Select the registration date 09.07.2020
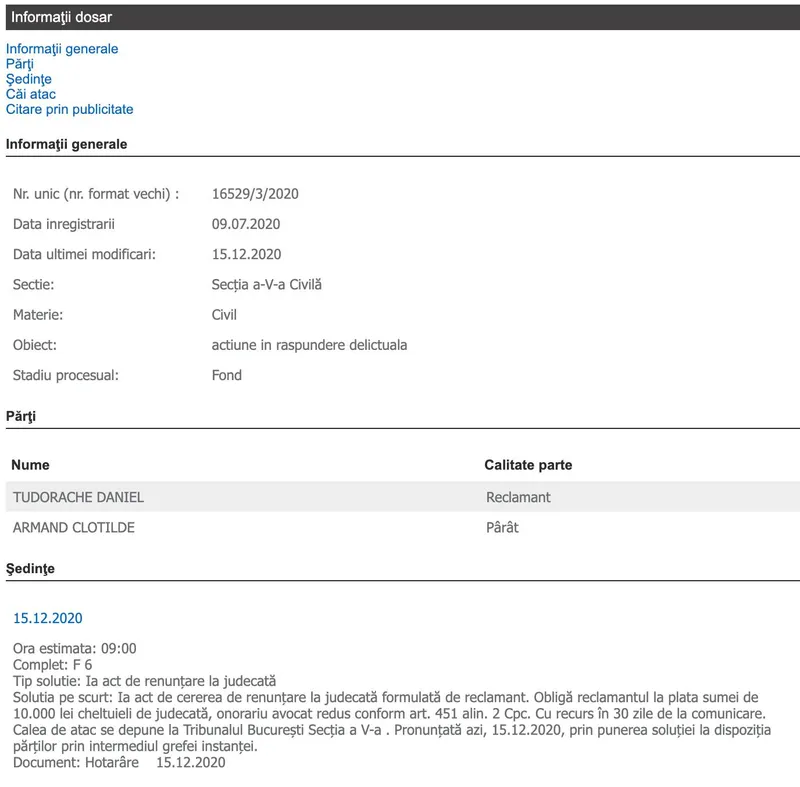This screenshot has width=800, height=787. [x=246, y=224]
